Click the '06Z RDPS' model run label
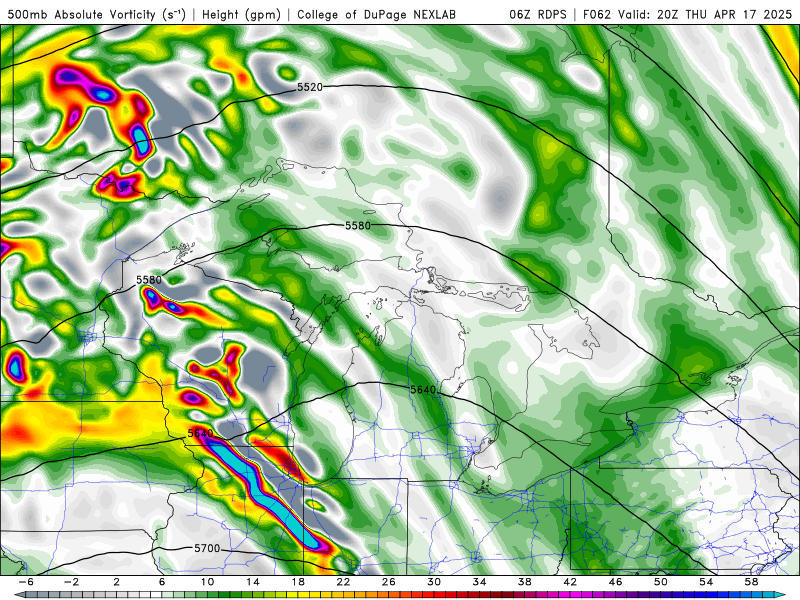This screenshot has height=600, width=800. [538, 14]
